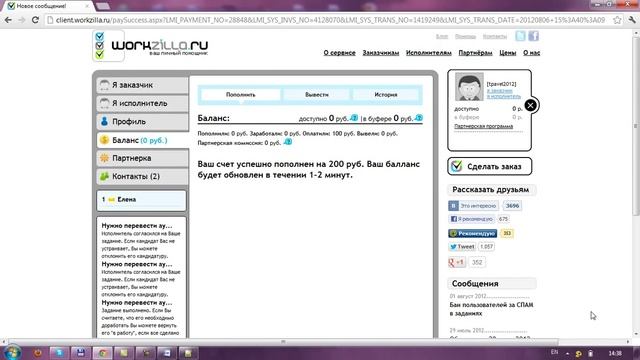This screenshot has height=360, width=640.
Task: Click Партнерская программа link
Action: point(484,126)
